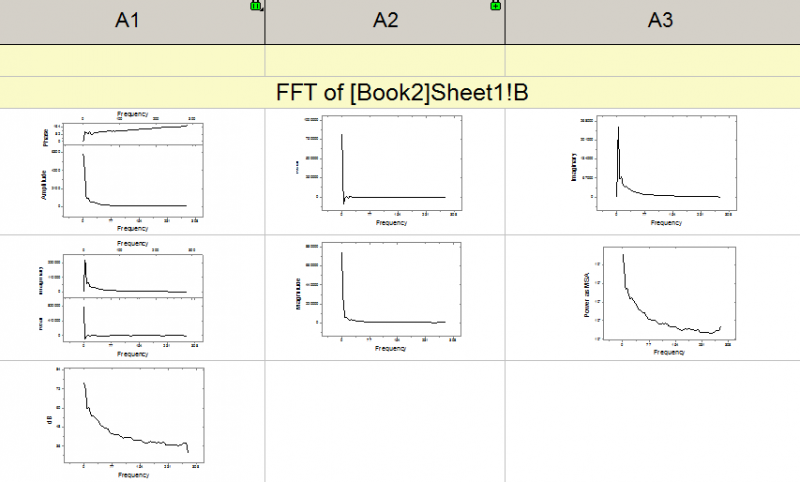The width and height of the screenshot is (800, 482).
Task: Click the empty cell below the Magnitude graph
Action: coord(385,421)
